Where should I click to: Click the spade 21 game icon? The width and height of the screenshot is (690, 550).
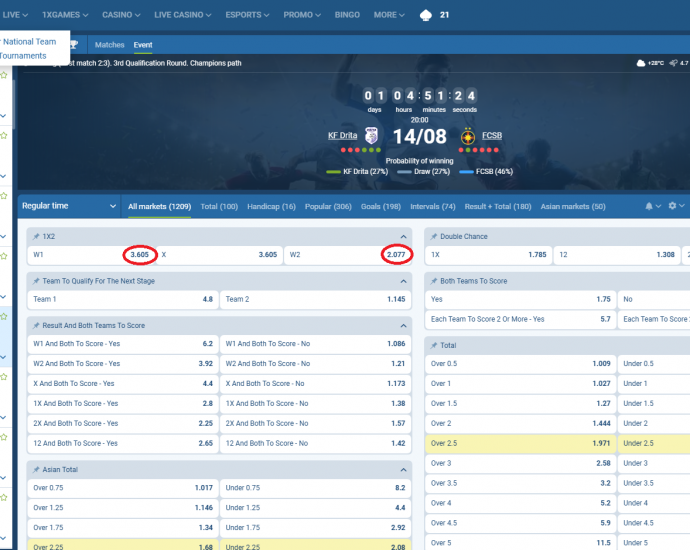(435, 15)
